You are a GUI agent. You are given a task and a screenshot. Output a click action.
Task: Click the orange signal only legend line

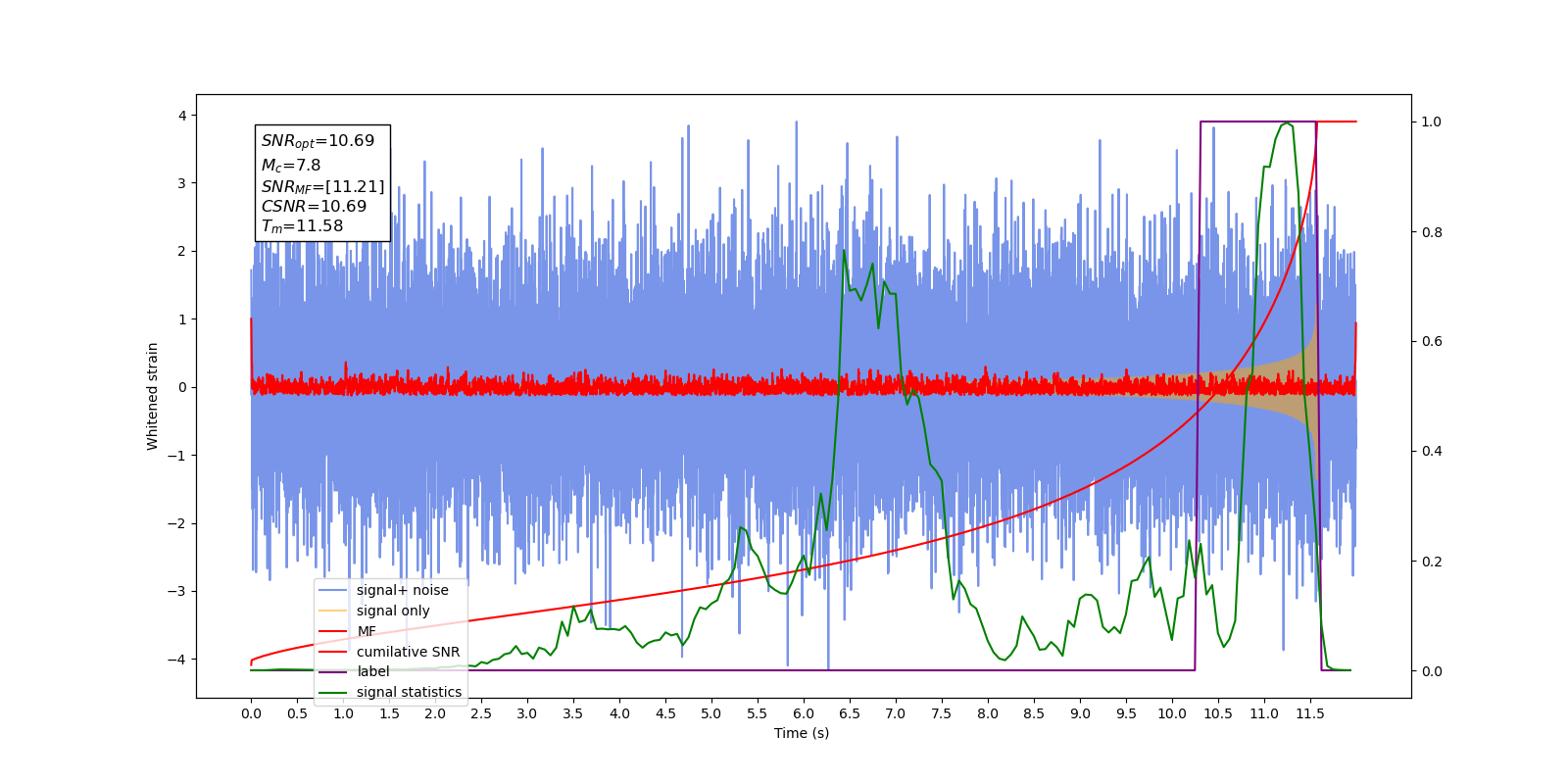[333, 611]
